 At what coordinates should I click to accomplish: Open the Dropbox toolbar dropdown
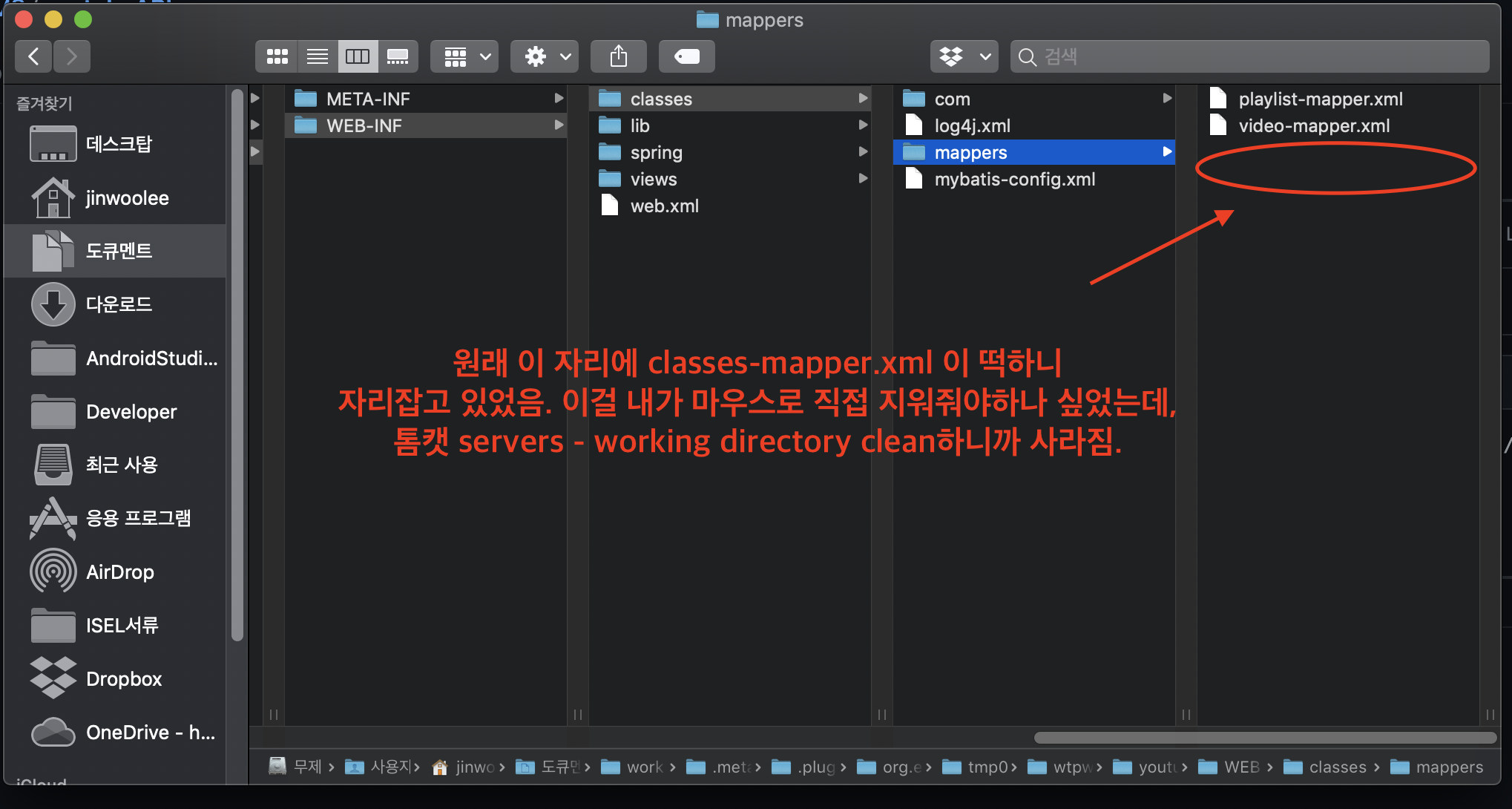pos(964,56)
